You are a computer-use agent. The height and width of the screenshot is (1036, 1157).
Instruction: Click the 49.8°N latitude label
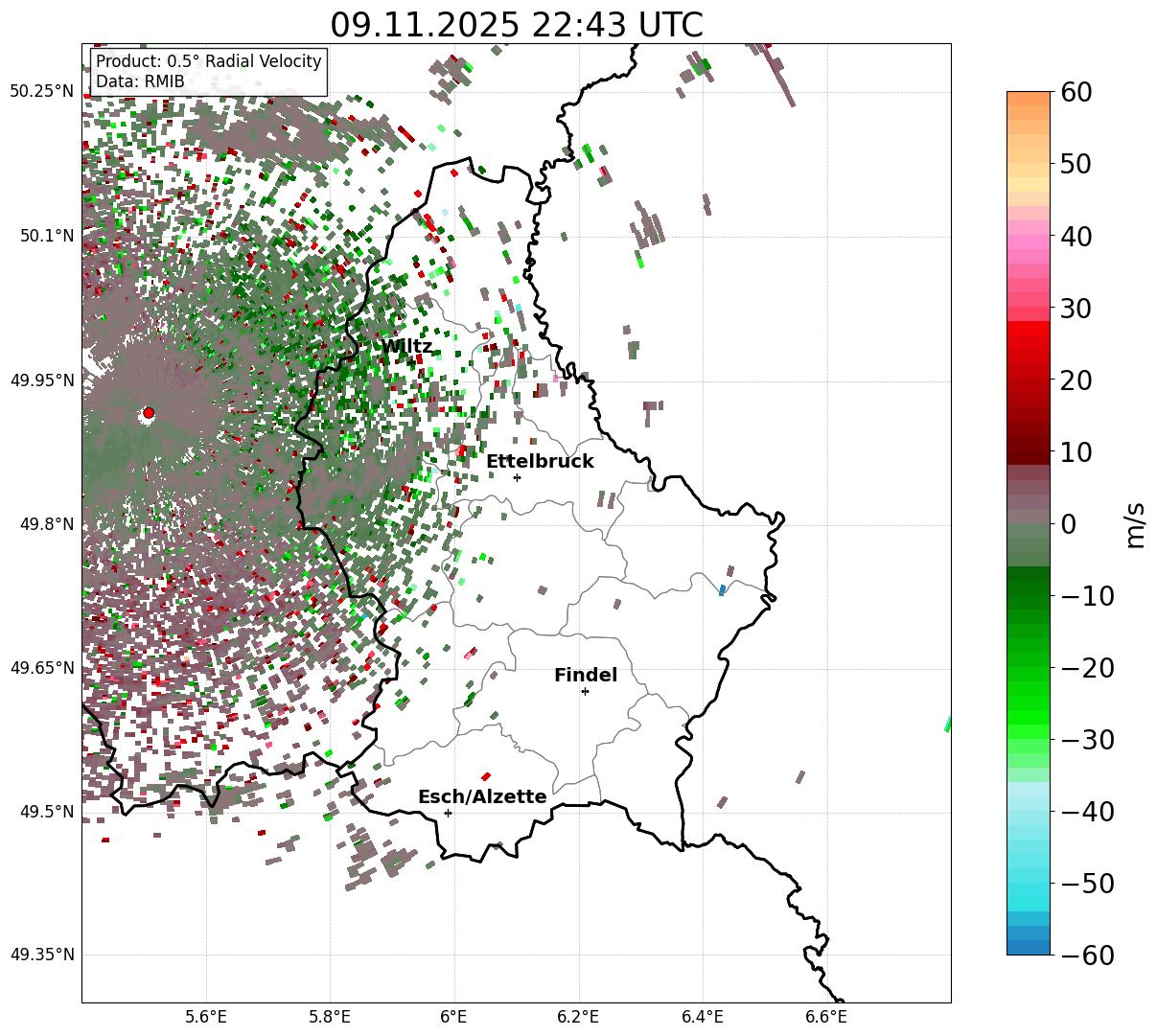pos(46,524)
